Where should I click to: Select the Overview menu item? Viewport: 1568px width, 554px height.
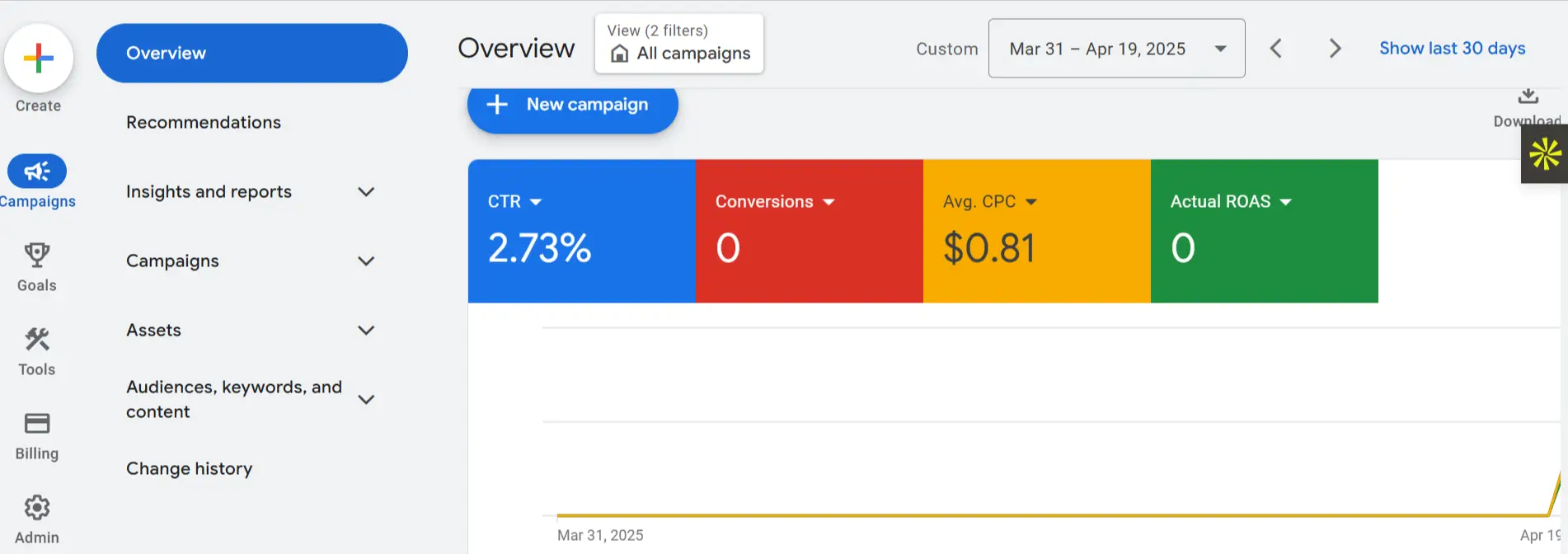251,54
